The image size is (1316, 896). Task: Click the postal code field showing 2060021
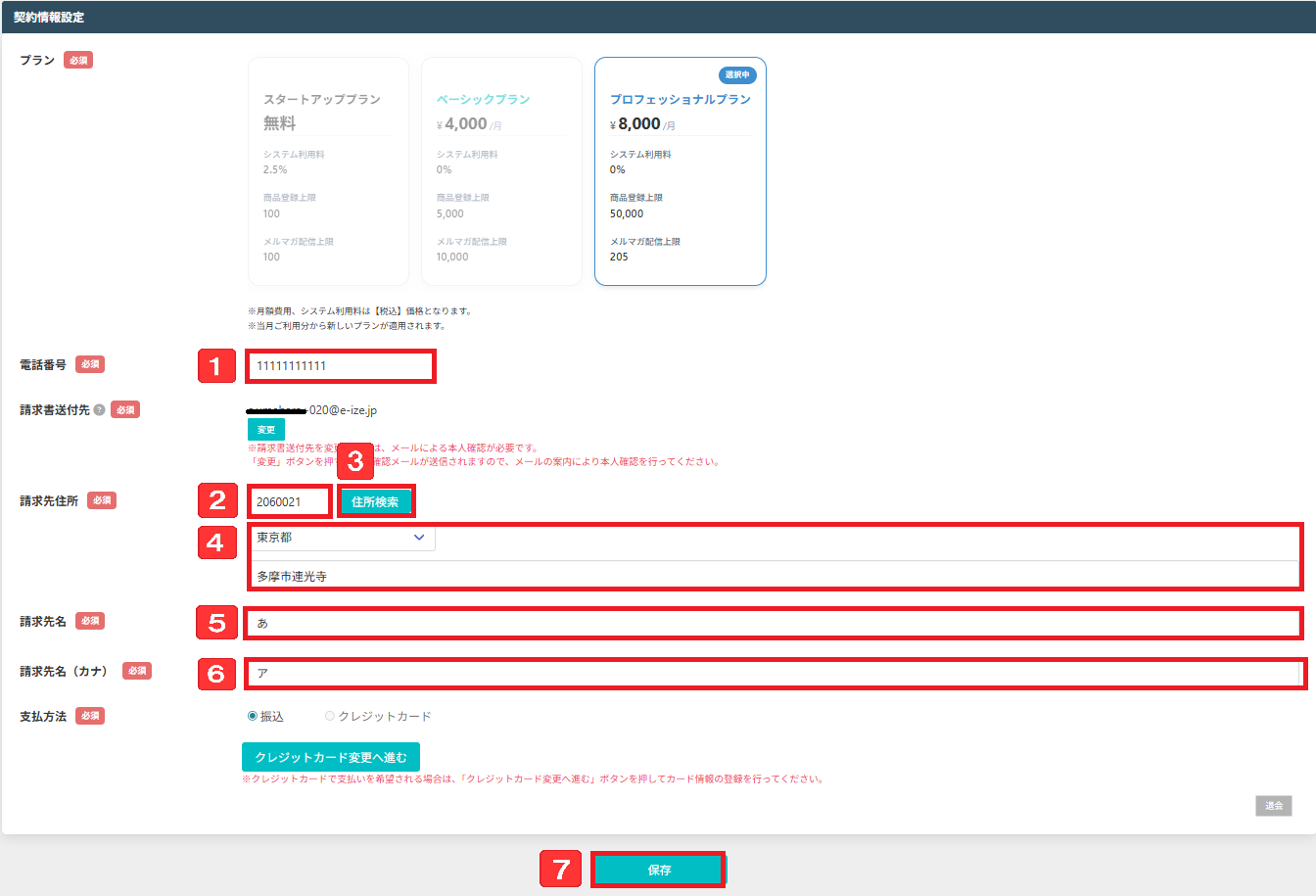[x=289, y=501]
